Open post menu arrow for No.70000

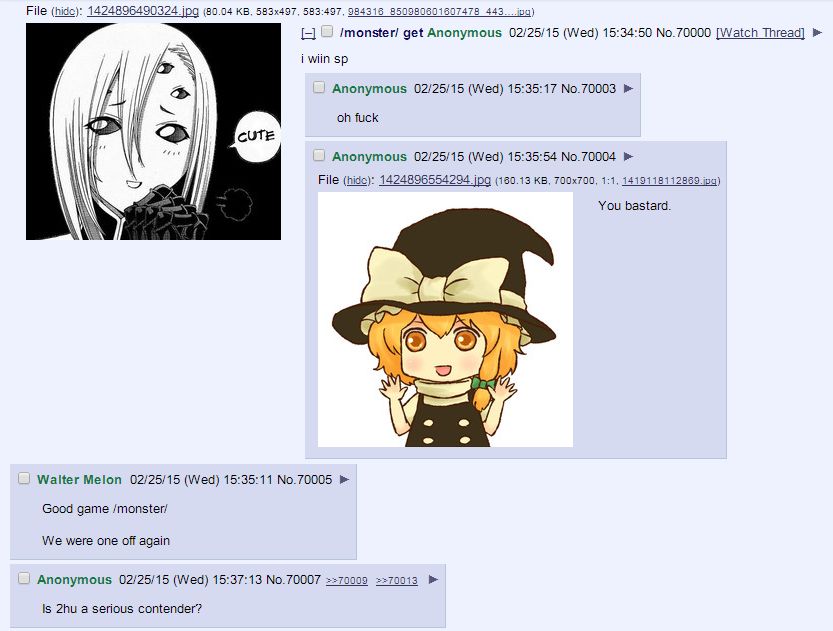[817, 33]
